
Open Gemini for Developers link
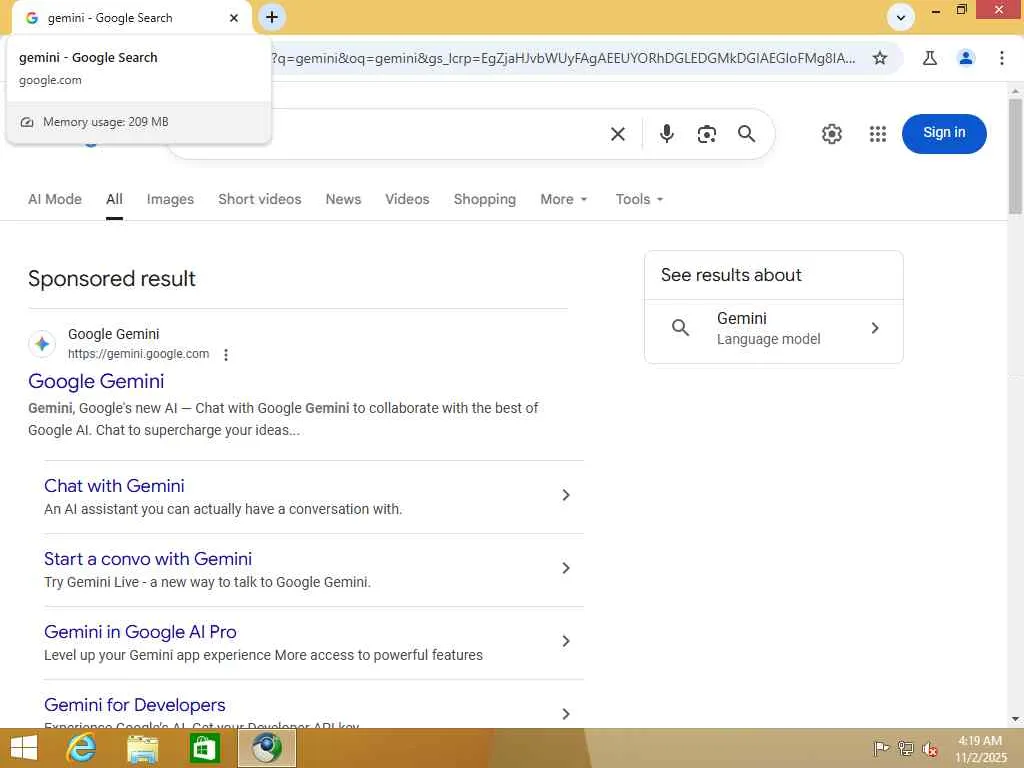click(135, 705)
